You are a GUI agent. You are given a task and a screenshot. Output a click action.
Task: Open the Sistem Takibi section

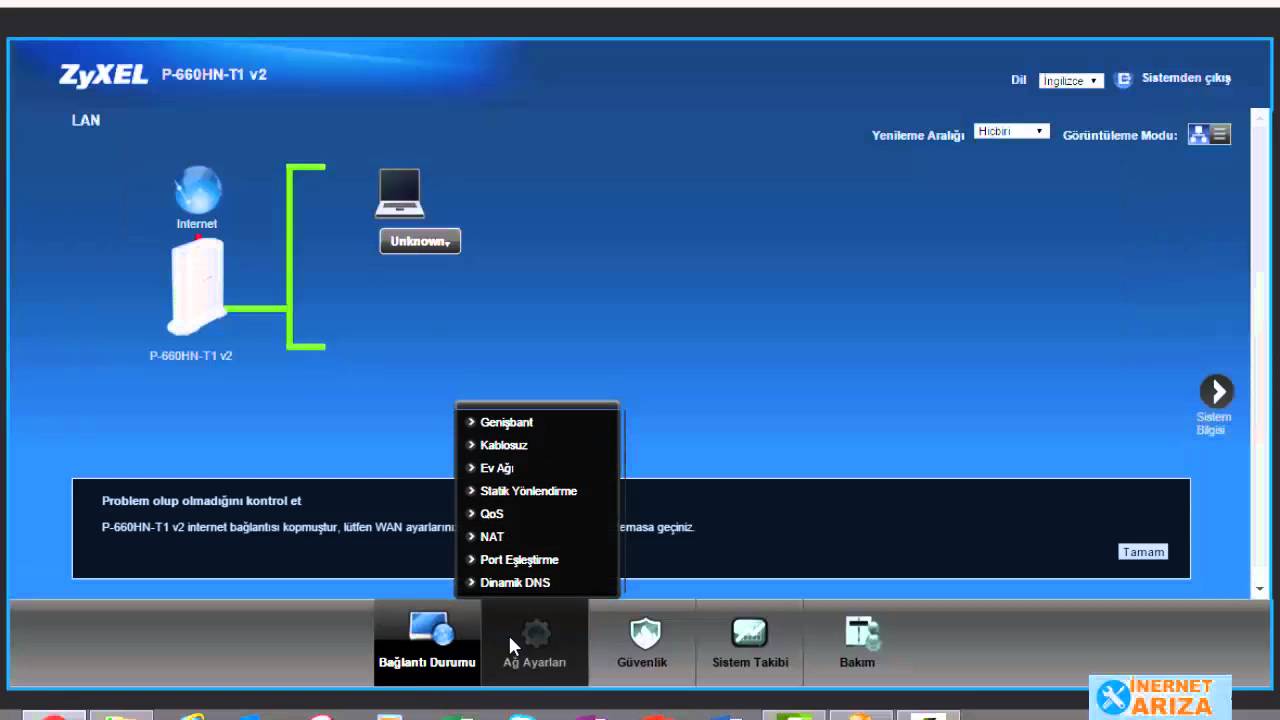tap(750, 642)
